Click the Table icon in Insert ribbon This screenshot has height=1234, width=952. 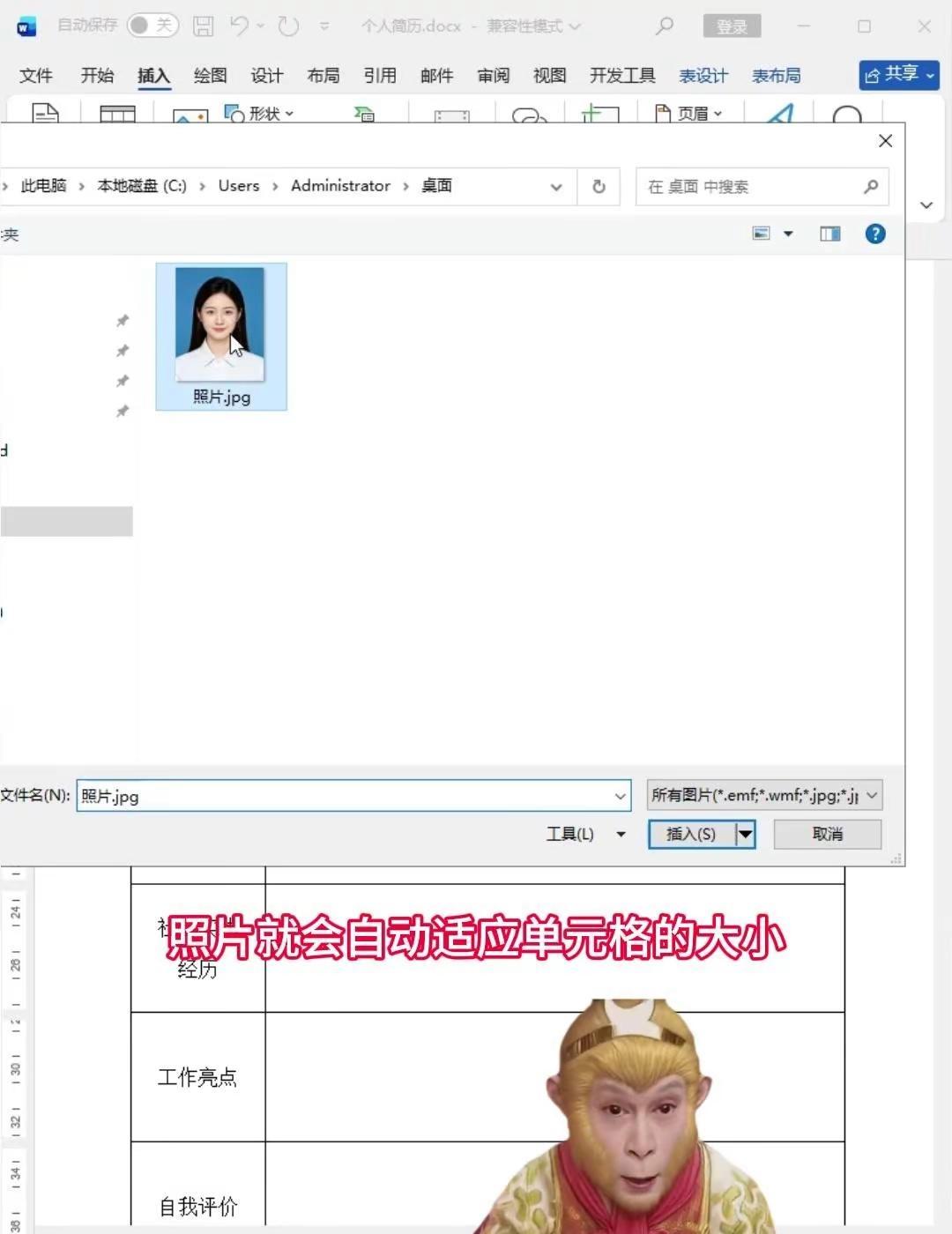click(117, 113)
